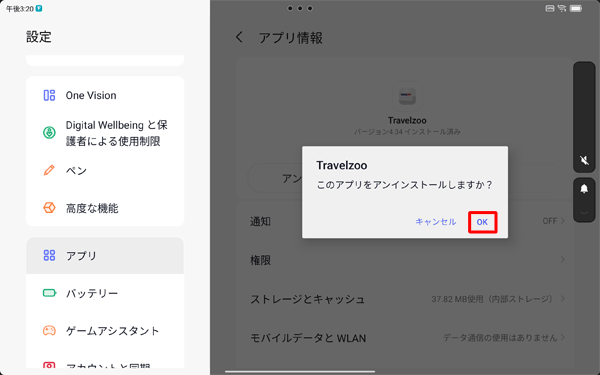
Task: Expand the 通知 OFF chevron
Action: pos(563,221)
